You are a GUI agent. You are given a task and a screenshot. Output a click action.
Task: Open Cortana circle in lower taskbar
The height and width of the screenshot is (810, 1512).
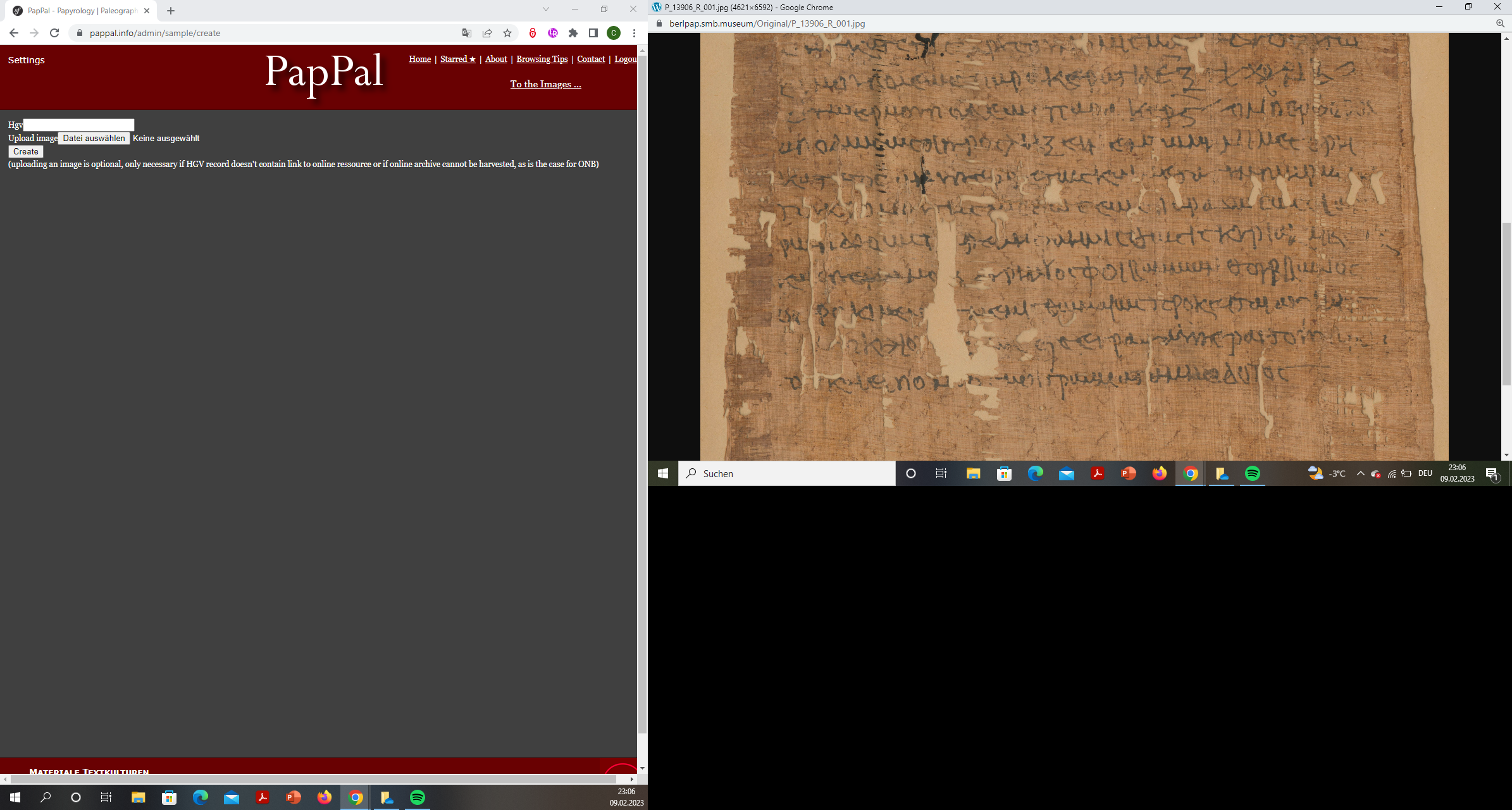pyautogui.click(x=76, y=797)
